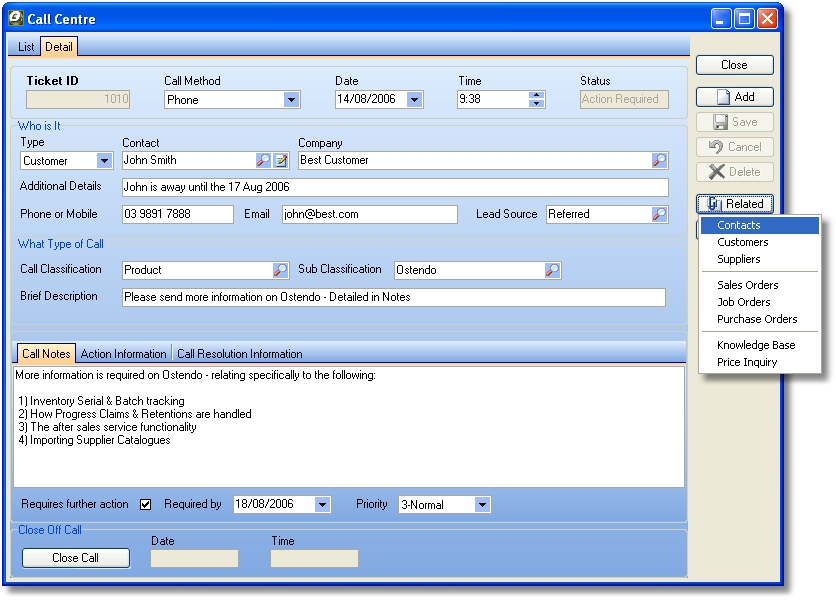This screenshot has width=836, height=600.
Task: Choose Price Inquiry from the Related menu
Action: [760, 362]
